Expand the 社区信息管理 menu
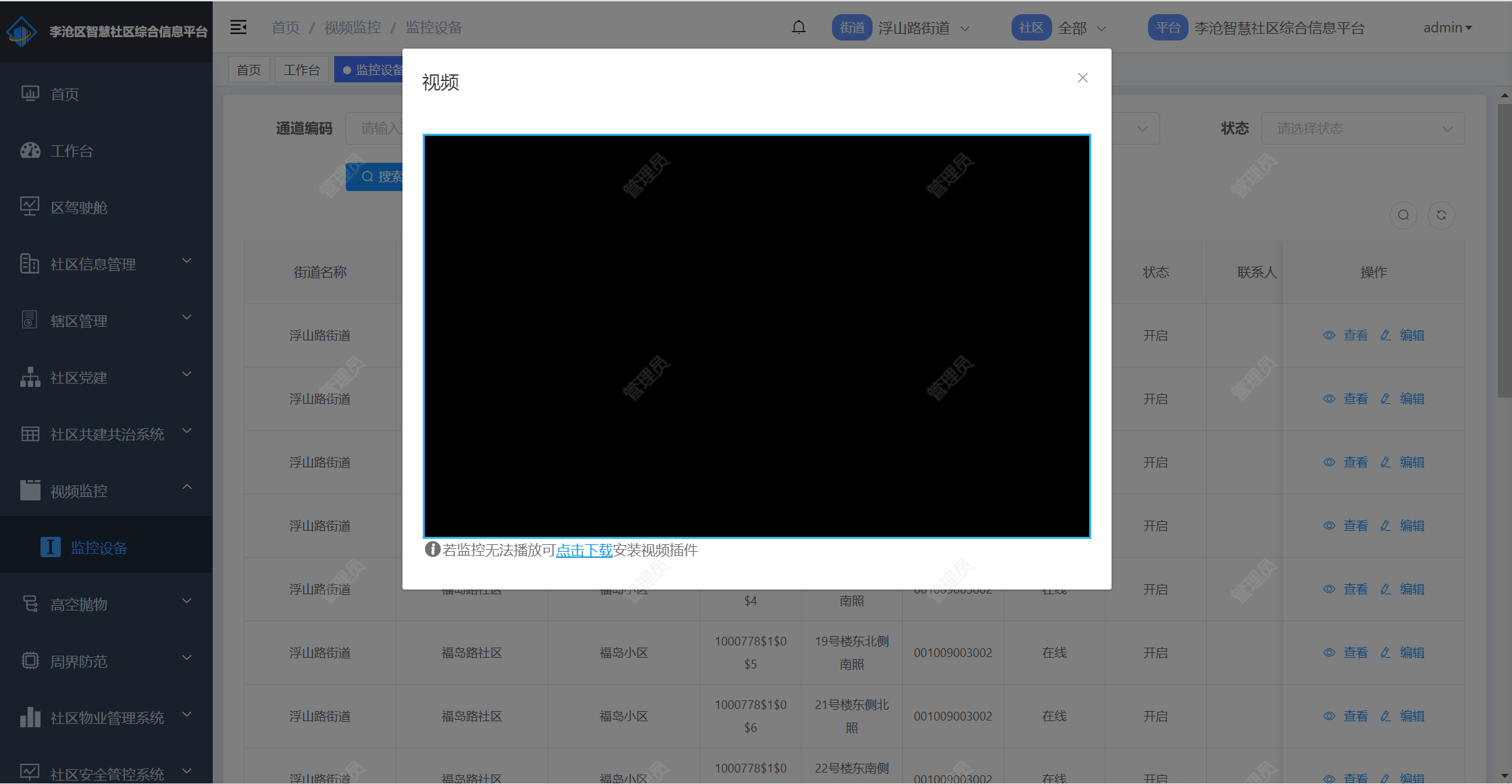 [x=106, y=264]
